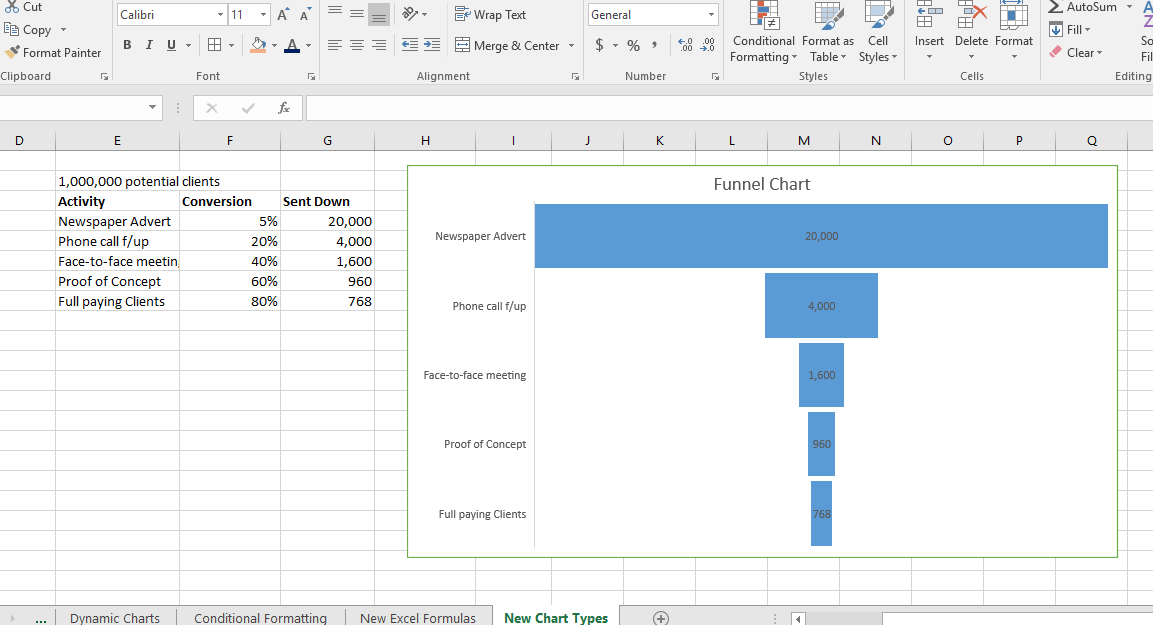
Task: Click the Insert Function fx button
Action: point(284,107)
